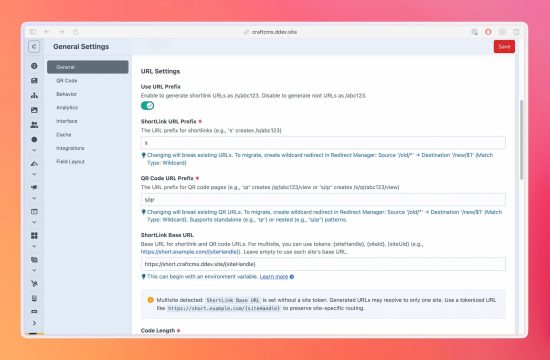Click the page vertical scrollbar thumb

coord(522,140)
